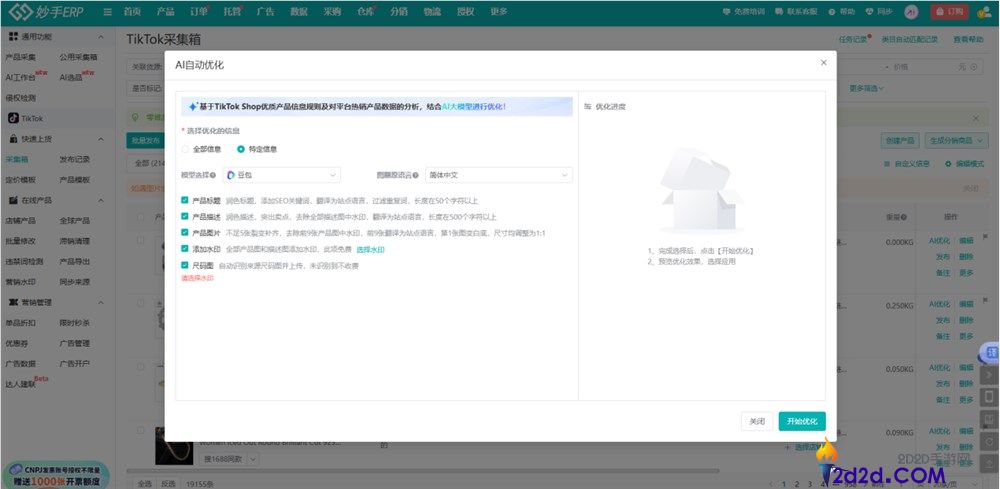
Task: Collapse the 快速上货 sidebar section
Action: (101, 139)
